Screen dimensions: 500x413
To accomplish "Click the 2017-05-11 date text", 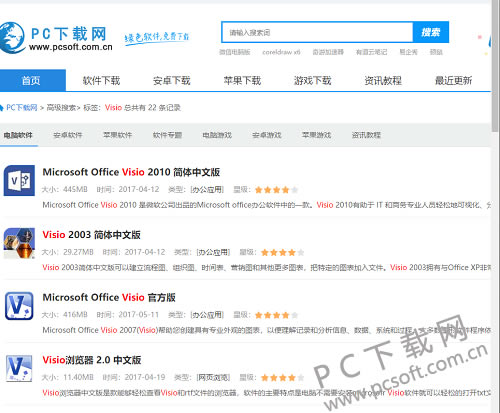I will (139, 315).
